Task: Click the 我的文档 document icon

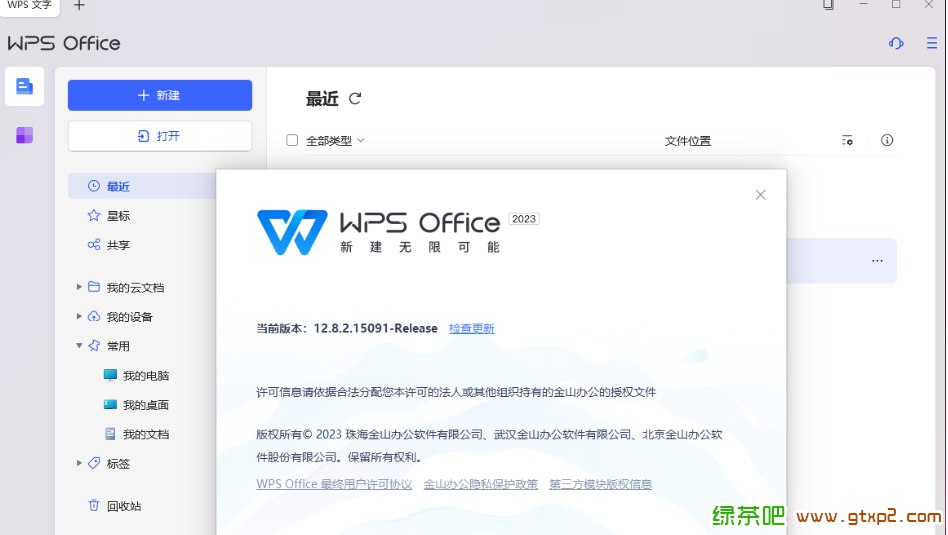Action: pyautogui.click(x=110, y=433)
